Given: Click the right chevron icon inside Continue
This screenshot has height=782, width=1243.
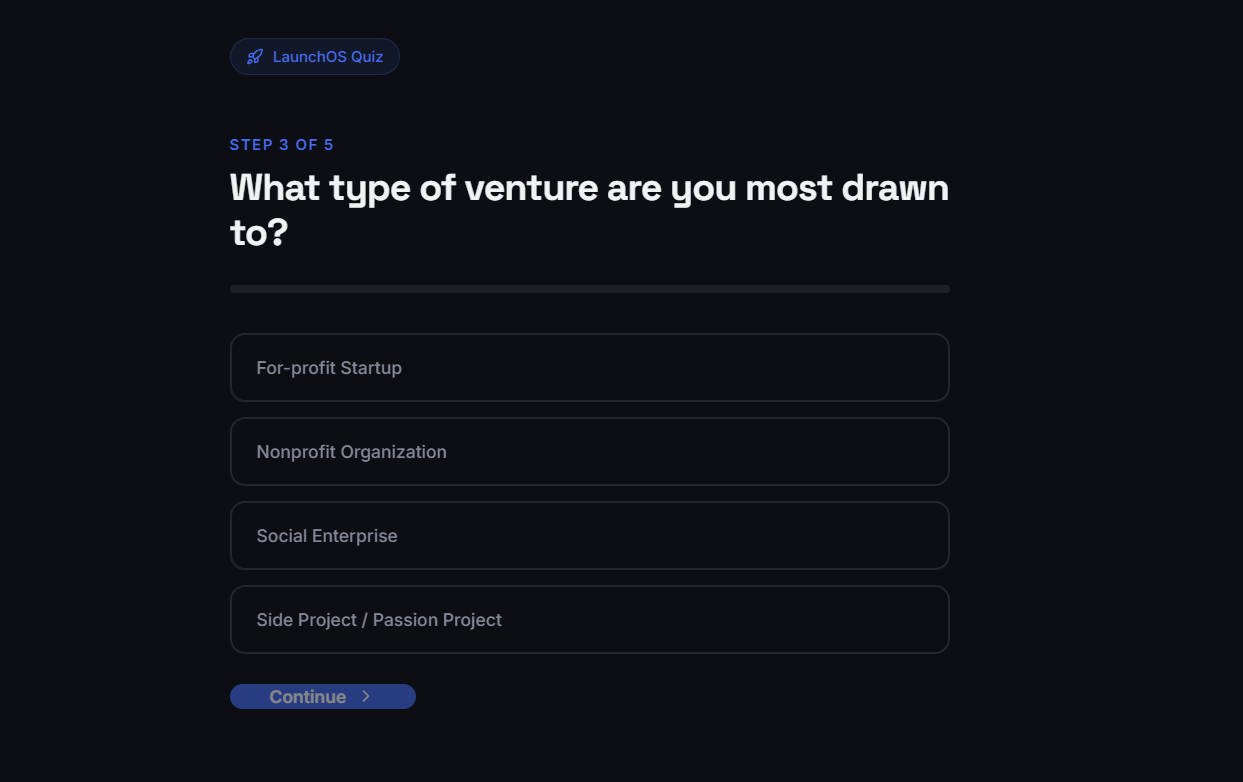Looking at the screenshot, I should coord(366,696).
